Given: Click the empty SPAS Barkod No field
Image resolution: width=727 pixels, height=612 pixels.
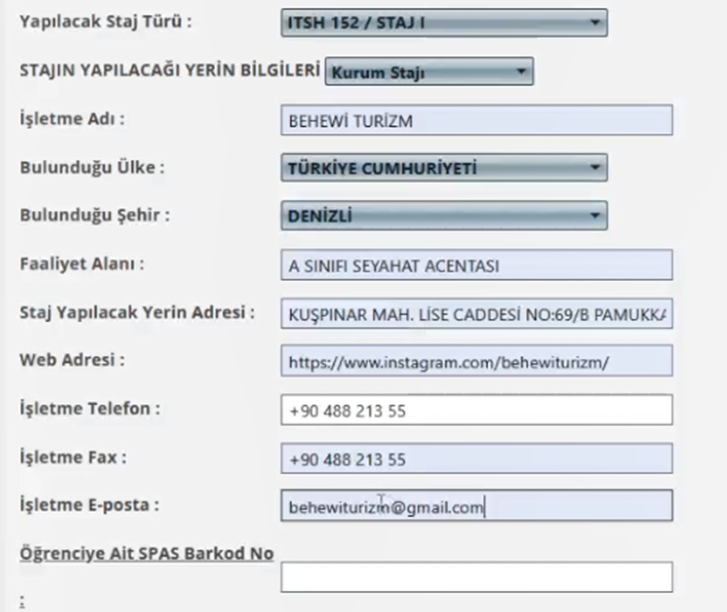Looking at the screenshot, I should click(476, 577).
